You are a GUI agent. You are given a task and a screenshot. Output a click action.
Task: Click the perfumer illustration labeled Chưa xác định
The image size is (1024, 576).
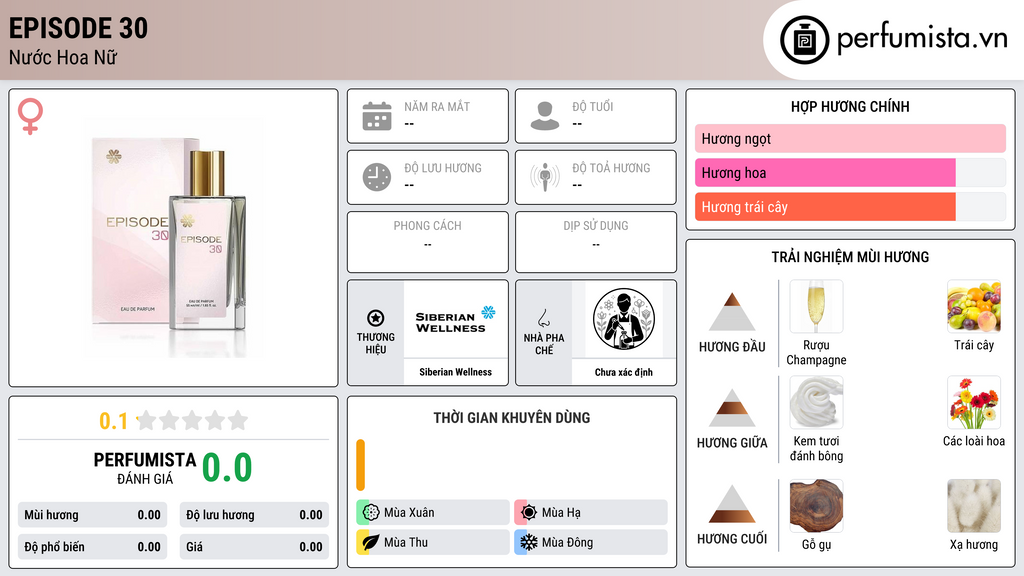pos(624,319)
